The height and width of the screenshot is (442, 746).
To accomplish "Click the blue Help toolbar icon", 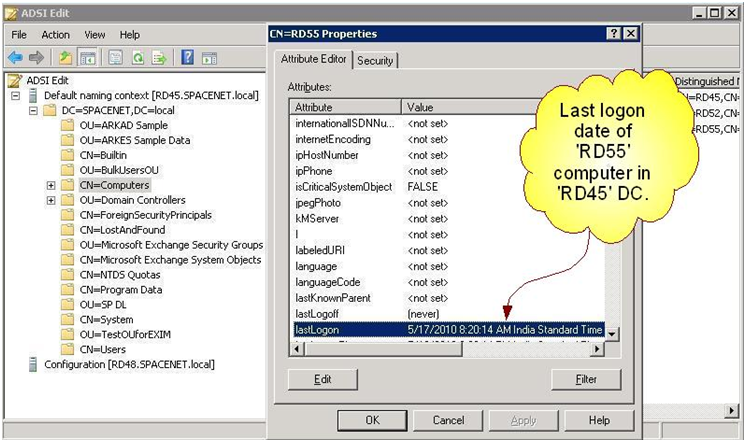I will coord(187,58).
